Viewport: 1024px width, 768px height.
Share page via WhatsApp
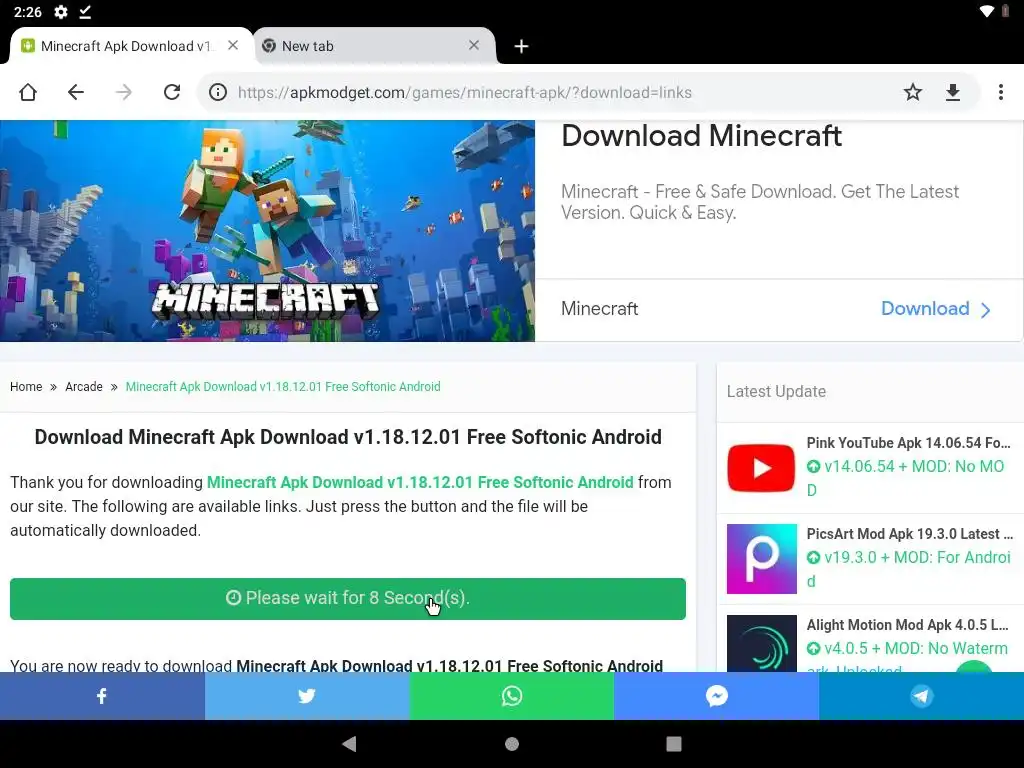[x=511, y=696]
